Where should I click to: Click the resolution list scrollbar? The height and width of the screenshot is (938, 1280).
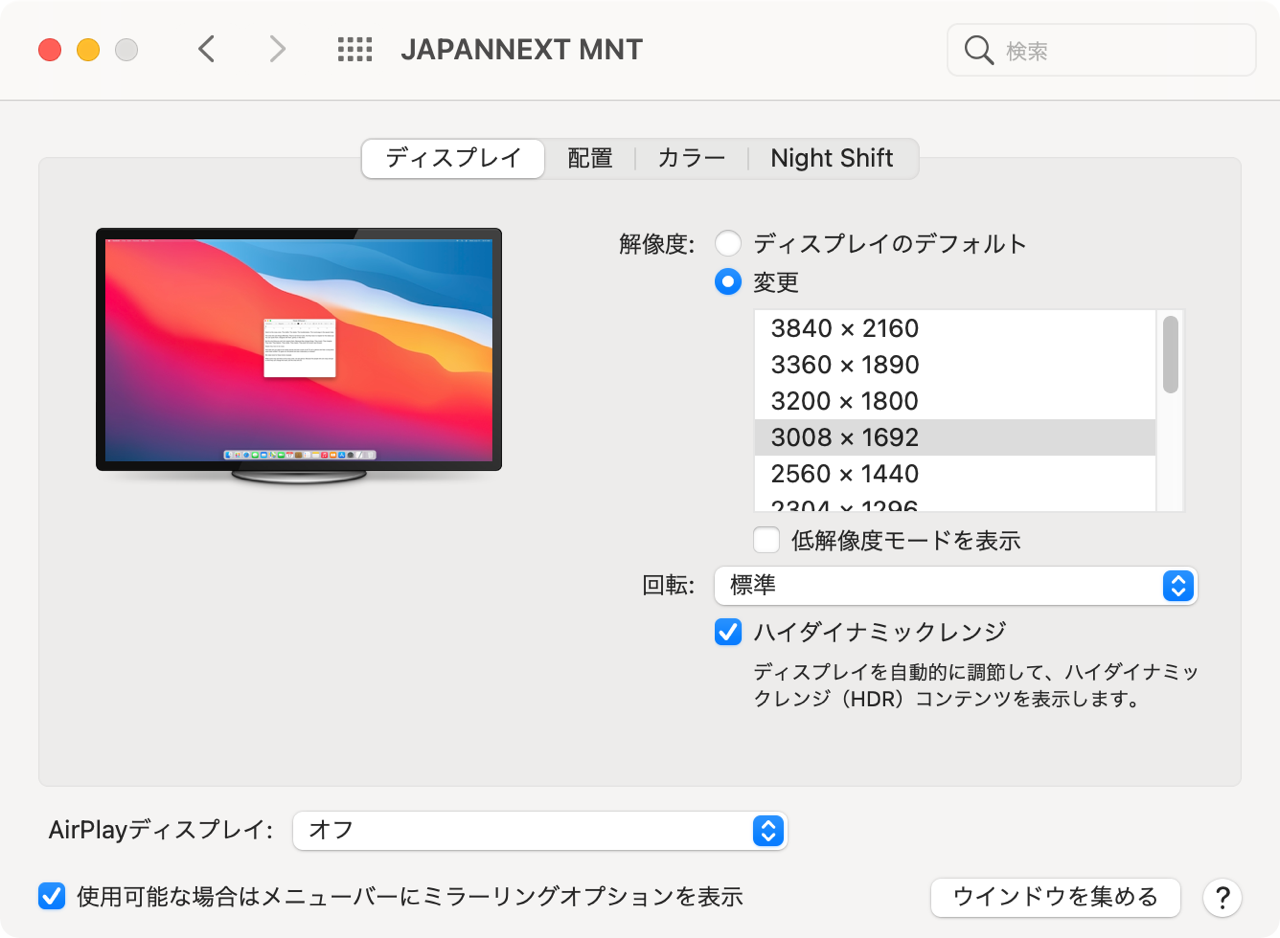tap(1170, 354)
